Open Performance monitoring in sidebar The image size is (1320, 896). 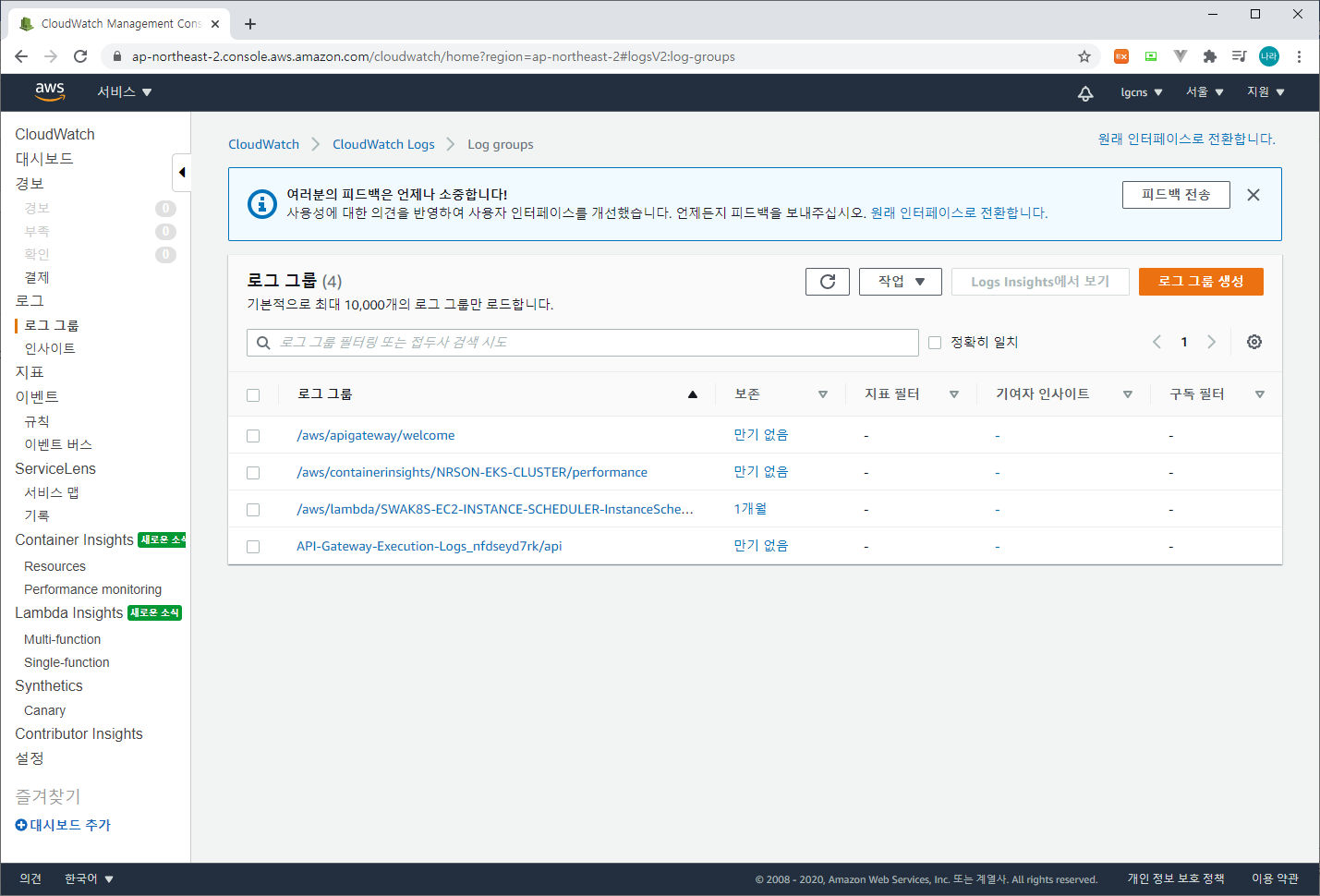[x=92, y=589]
